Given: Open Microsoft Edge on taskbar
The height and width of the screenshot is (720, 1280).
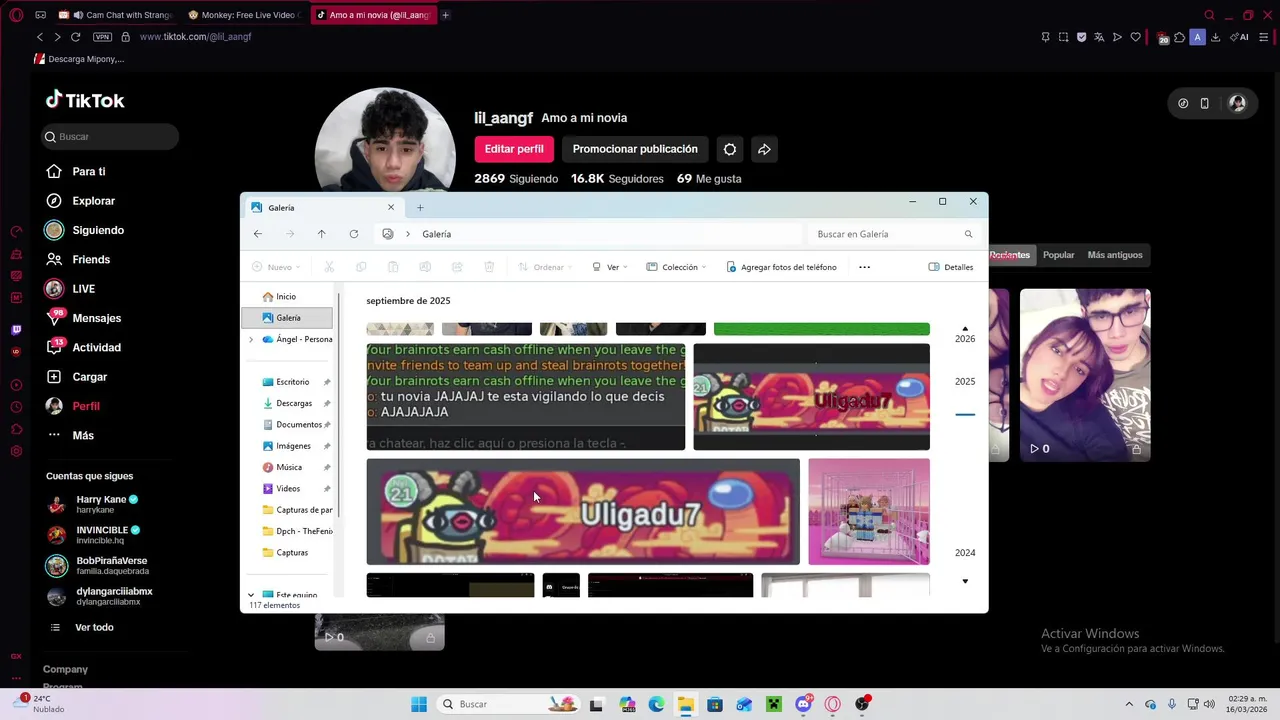Looking at the screenshot, I should click(x=656, y=704).
